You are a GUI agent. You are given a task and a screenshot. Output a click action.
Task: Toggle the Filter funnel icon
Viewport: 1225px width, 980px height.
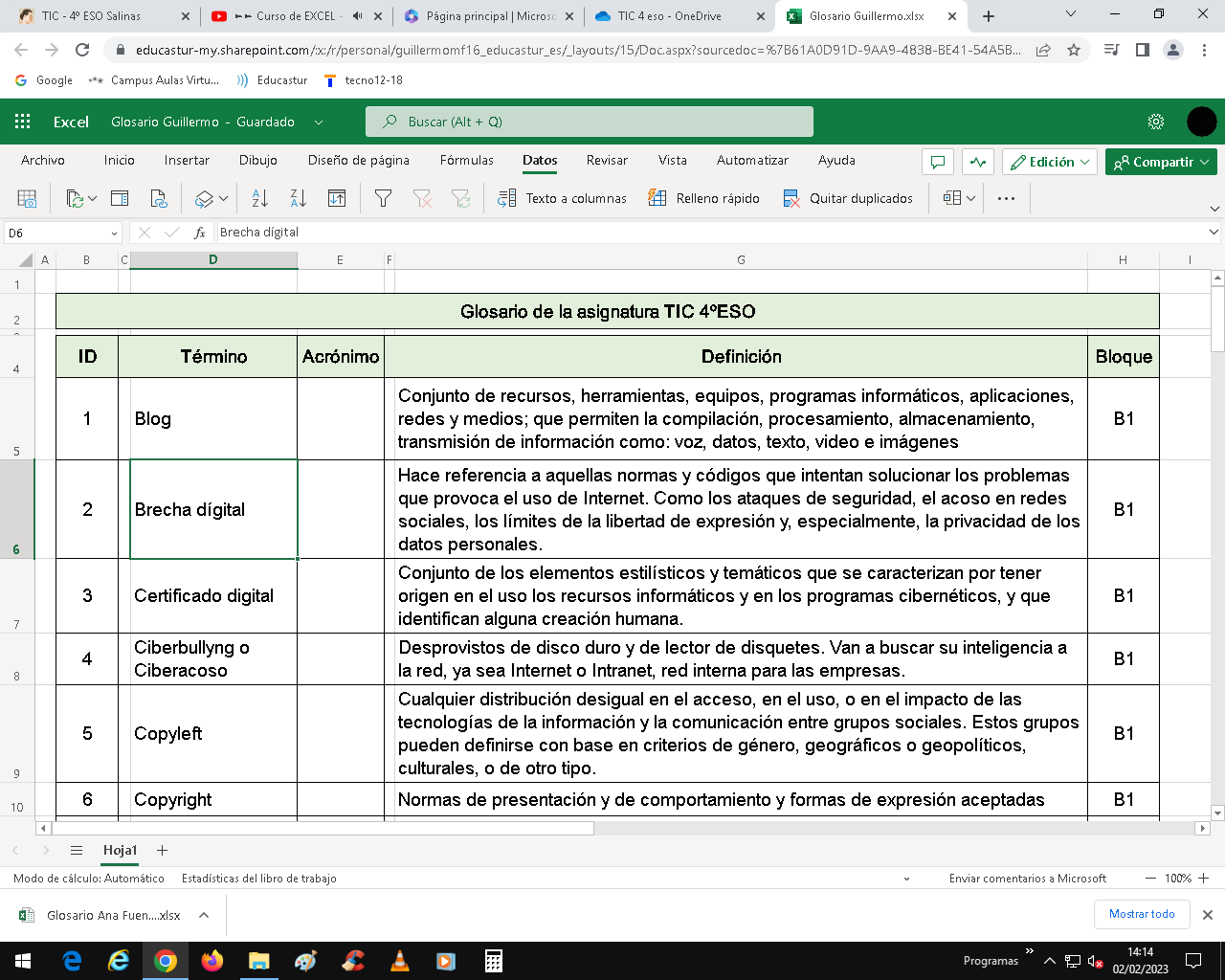(383, 198)
